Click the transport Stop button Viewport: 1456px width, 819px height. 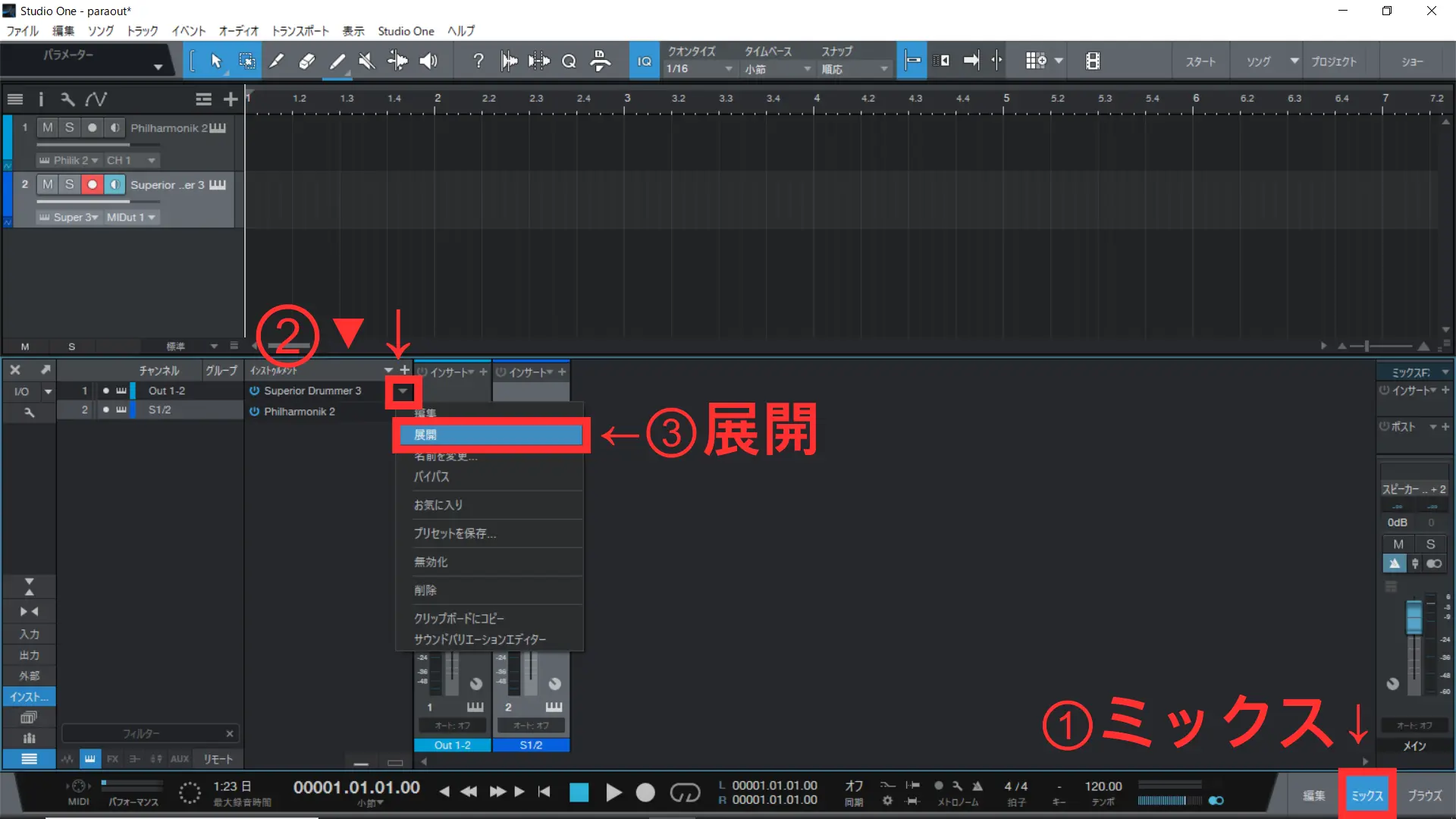tap(579, 793)
